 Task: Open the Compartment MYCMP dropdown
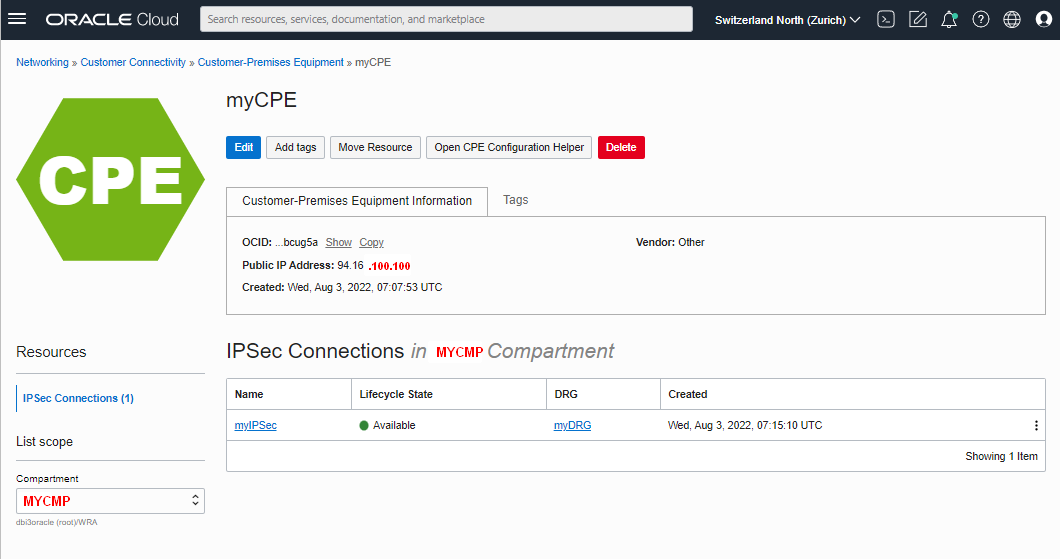110,501
